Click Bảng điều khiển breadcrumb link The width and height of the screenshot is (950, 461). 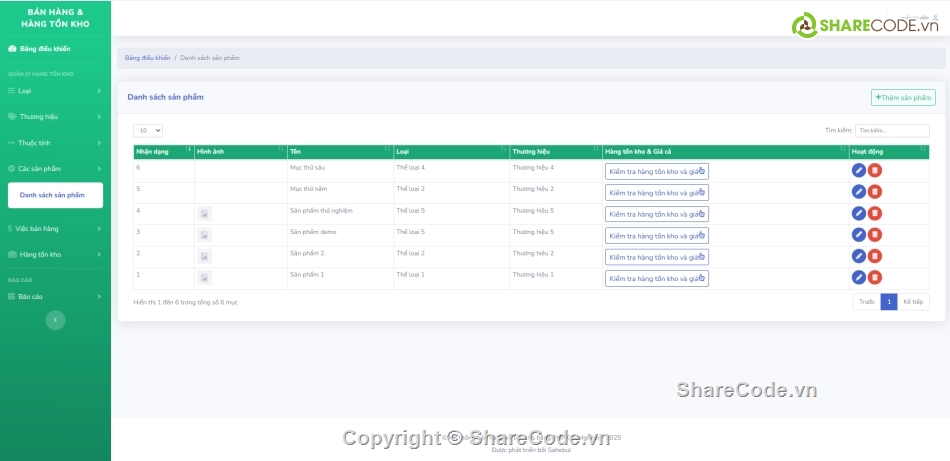click(x=147, y=58)
